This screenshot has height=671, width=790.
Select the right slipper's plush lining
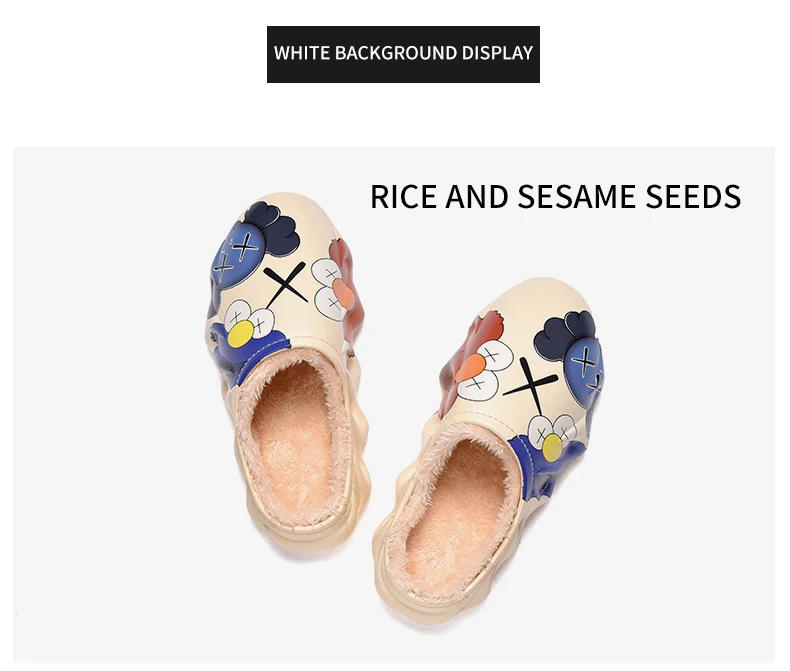[457, 511]
